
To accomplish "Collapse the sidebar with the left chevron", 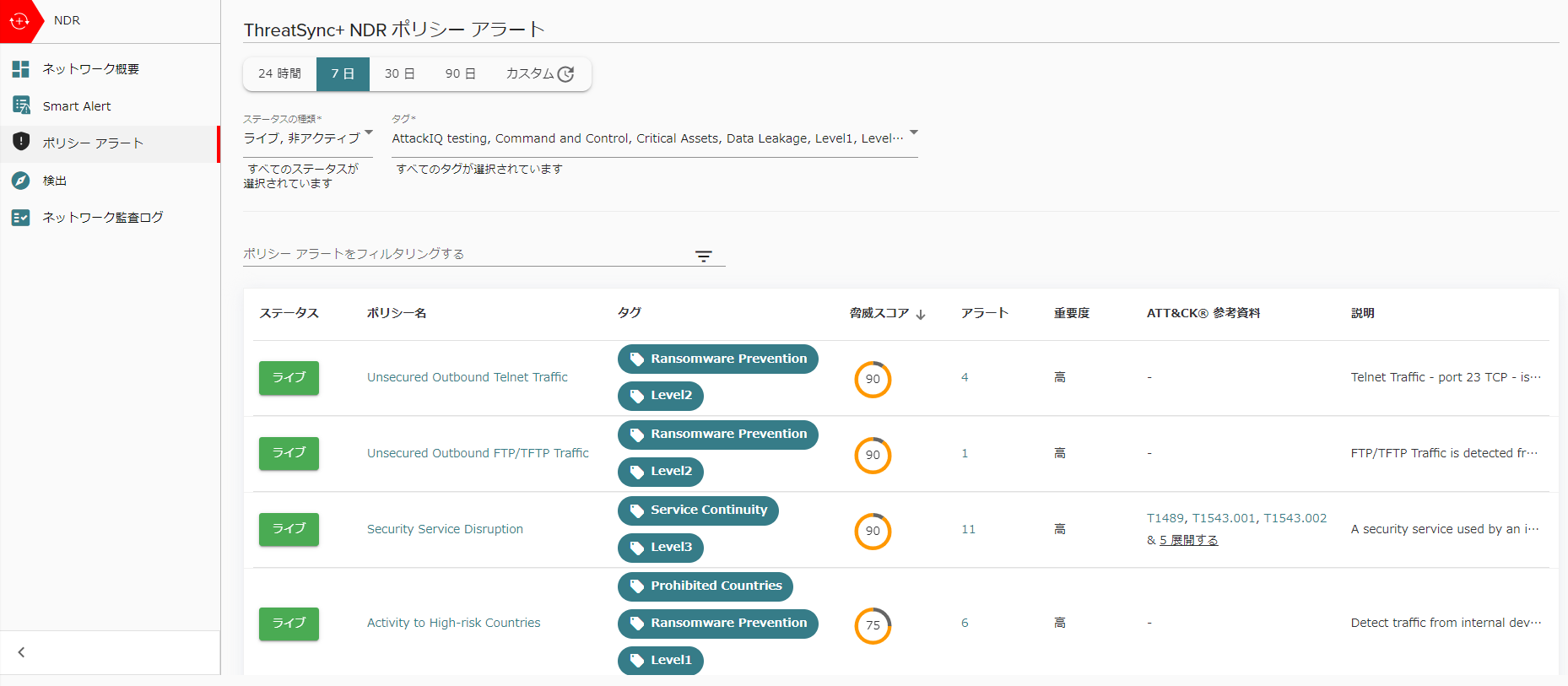I will coord(22,652).
